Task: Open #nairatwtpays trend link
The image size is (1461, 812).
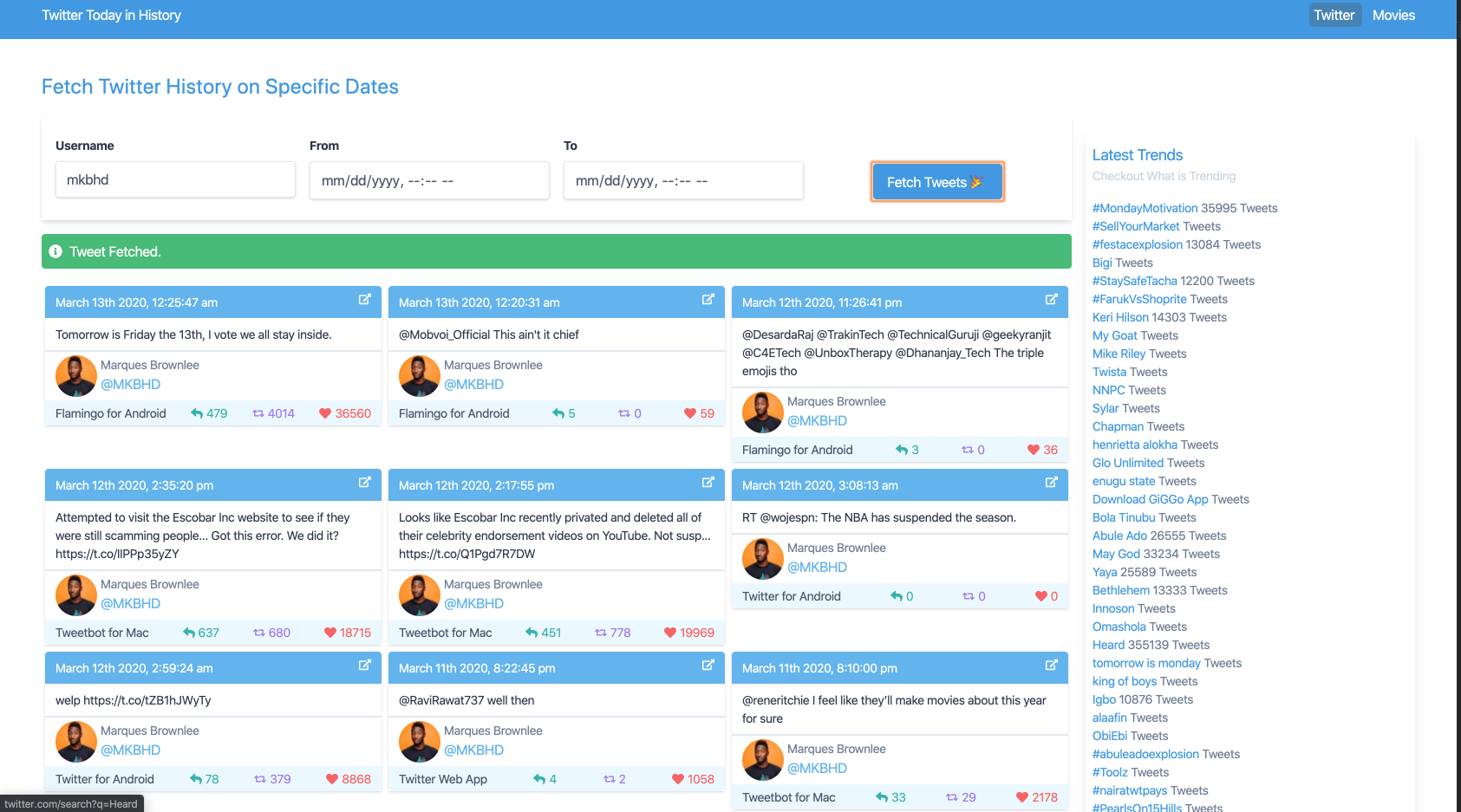Action: (x=1130, y=790)
